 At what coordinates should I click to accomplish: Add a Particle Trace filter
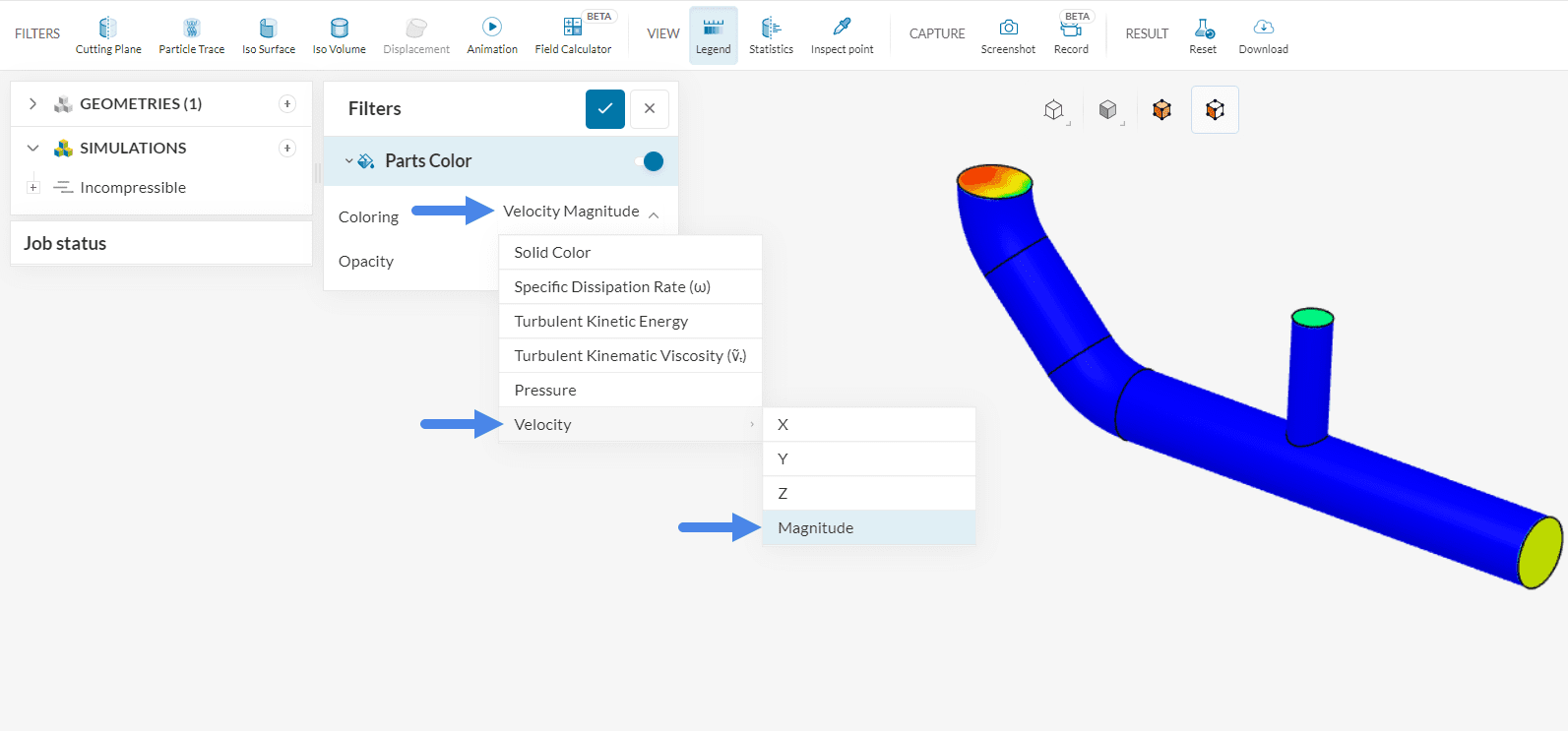pos(191,35)
